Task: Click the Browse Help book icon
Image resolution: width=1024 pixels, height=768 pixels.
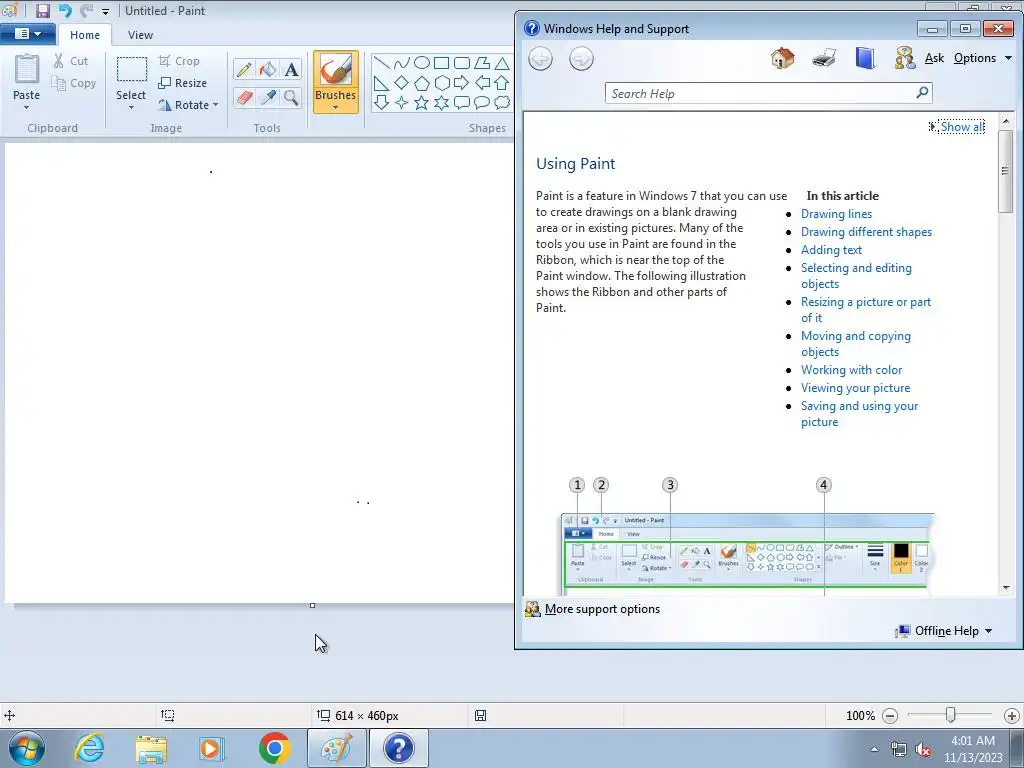Action: [865, 58]
